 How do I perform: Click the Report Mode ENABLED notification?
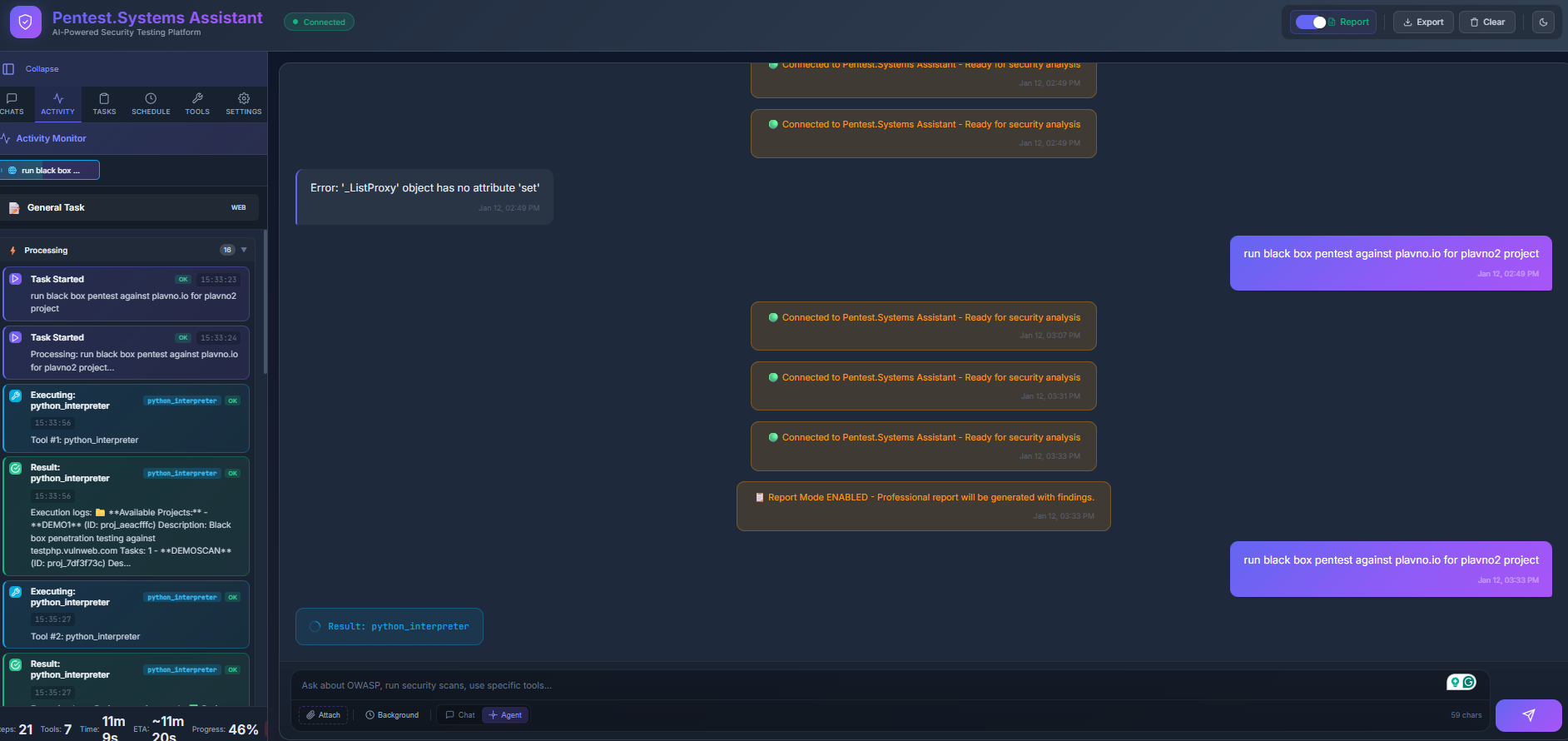pyautogui.click(x=924, y=506)
